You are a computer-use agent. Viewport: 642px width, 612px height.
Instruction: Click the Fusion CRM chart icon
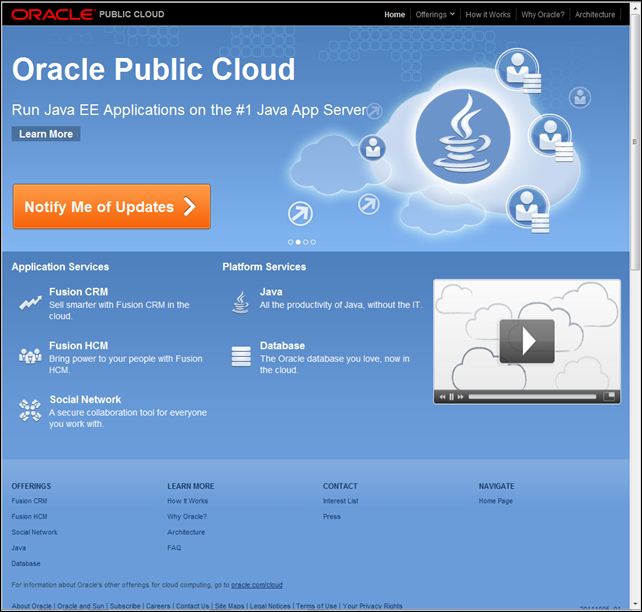pyautogui.click(x=30, y=303)
